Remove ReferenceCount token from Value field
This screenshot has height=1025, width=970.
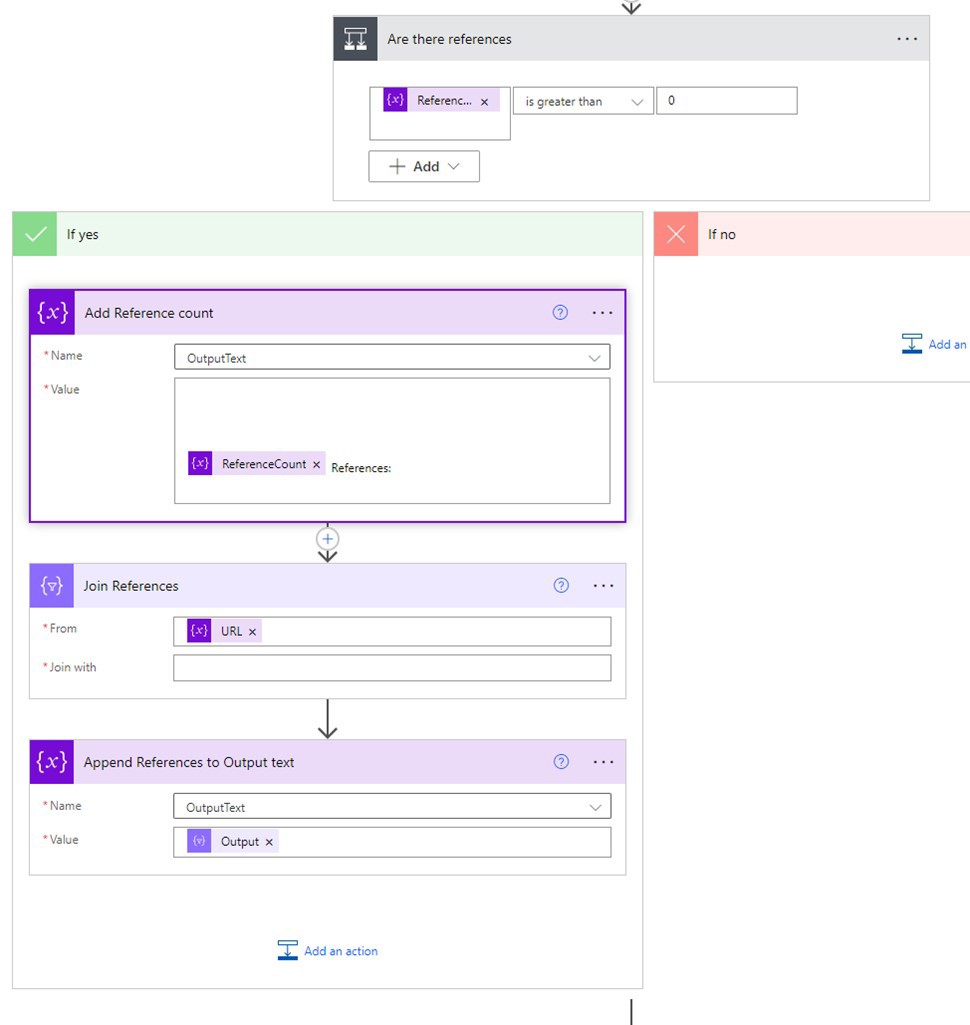point(317,464)
